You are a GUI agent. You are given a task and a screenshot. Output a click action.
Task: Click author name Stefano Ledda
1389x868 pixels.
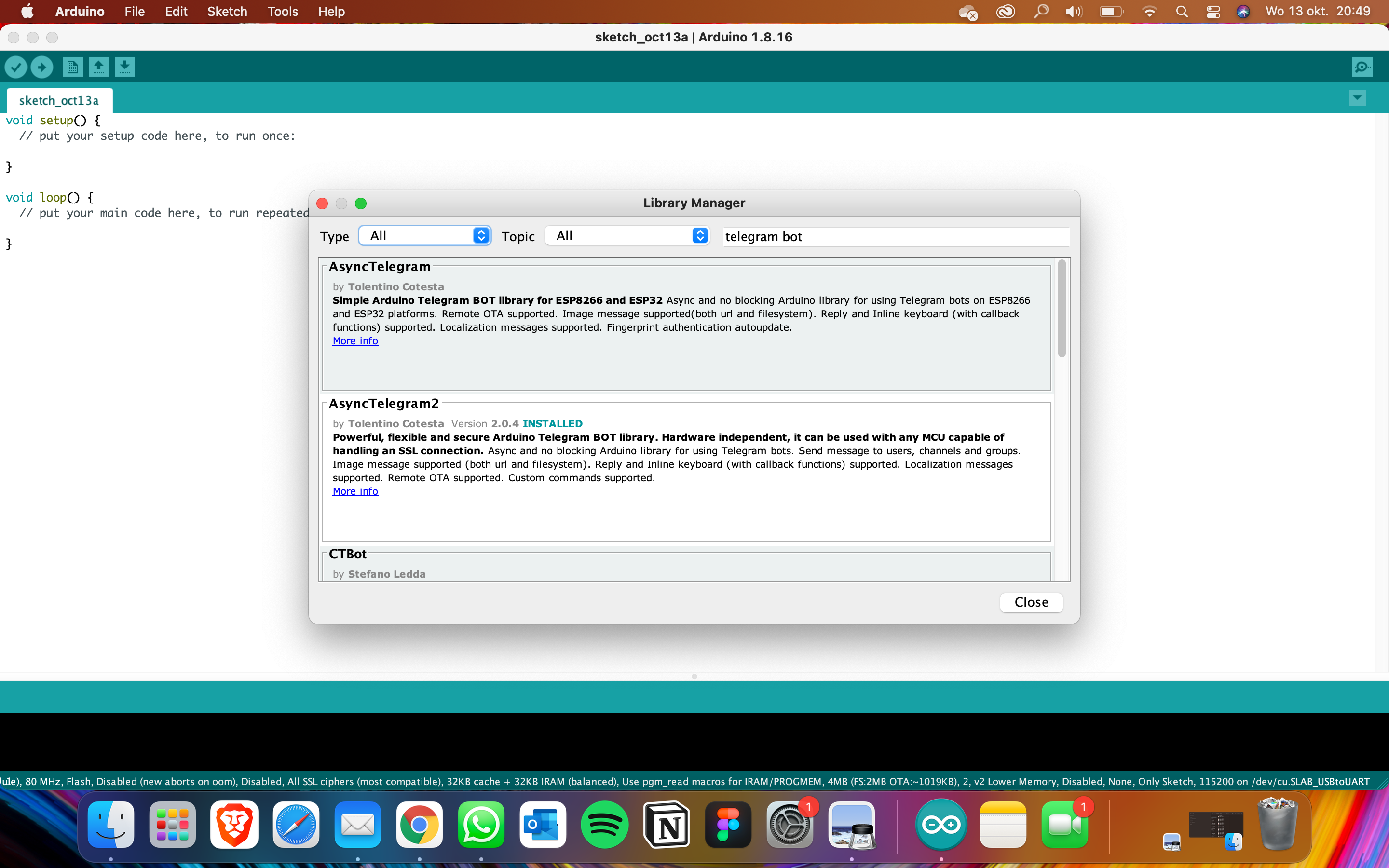coord(387,574)
